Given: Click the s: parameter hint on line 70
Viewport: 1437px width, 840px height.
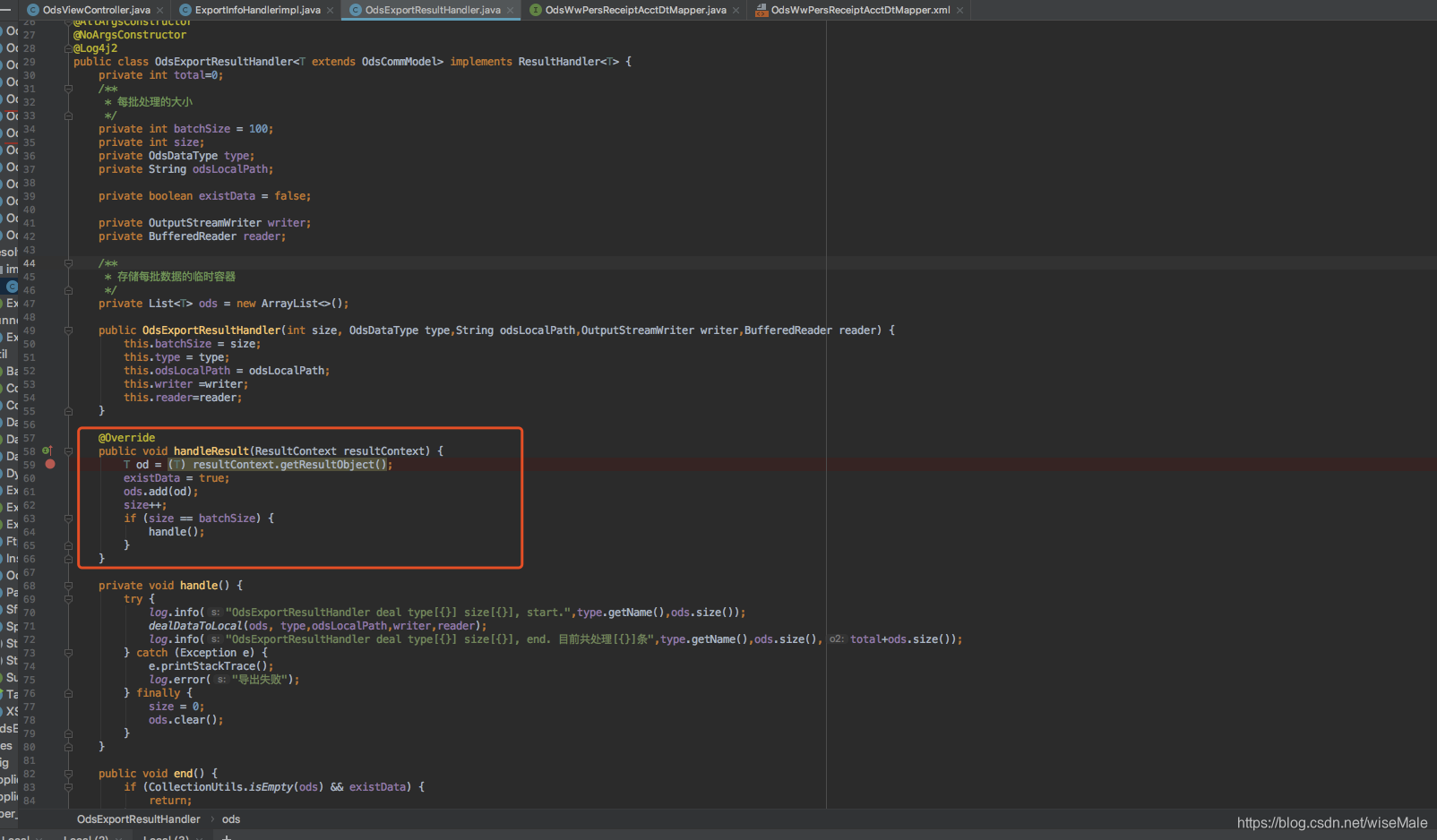Looking at the screenshot, I should pyautogui.click(x=215, y=613).
